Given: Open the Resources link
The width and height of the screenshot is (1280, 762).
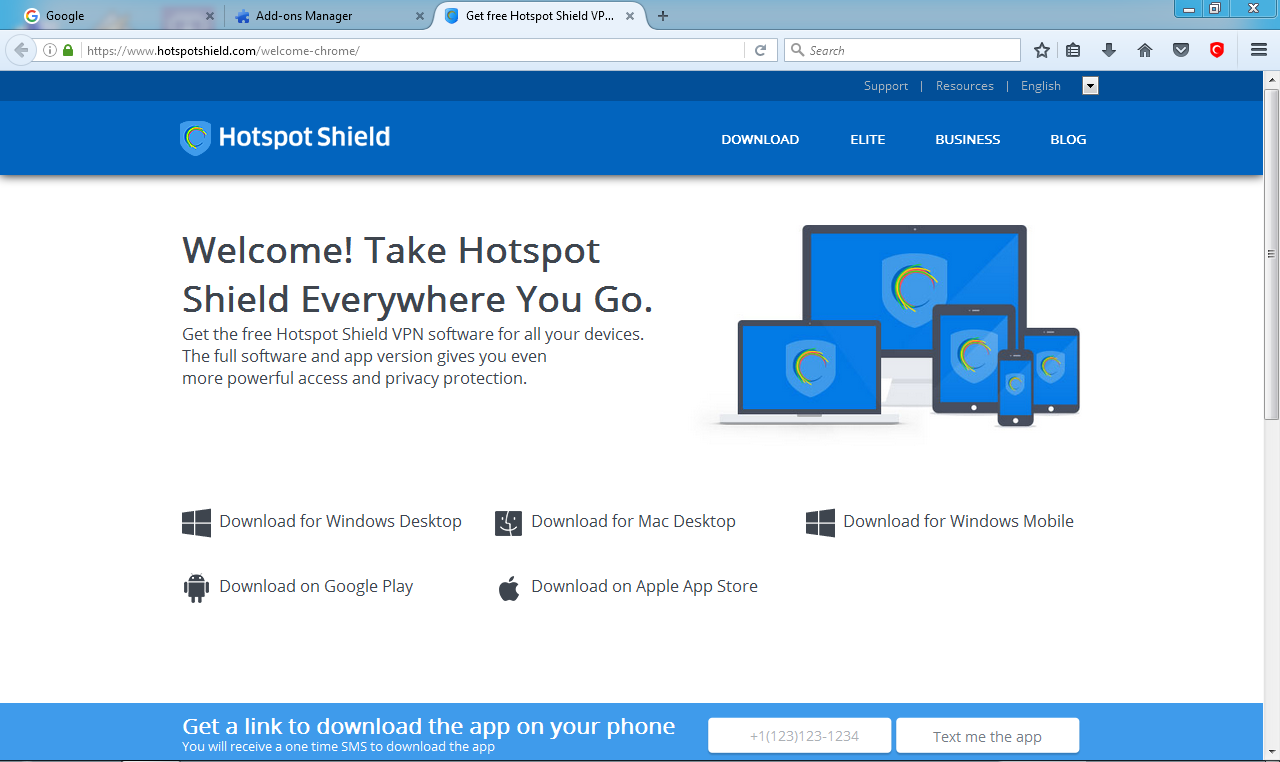Looking at the screenshot, I should tap(965, 86).
